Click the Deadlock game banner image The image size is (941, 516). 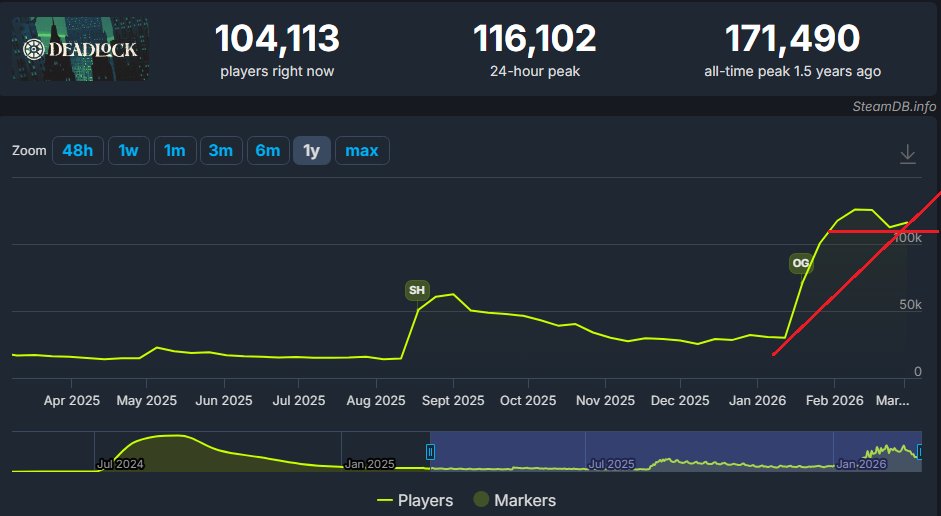80,49
